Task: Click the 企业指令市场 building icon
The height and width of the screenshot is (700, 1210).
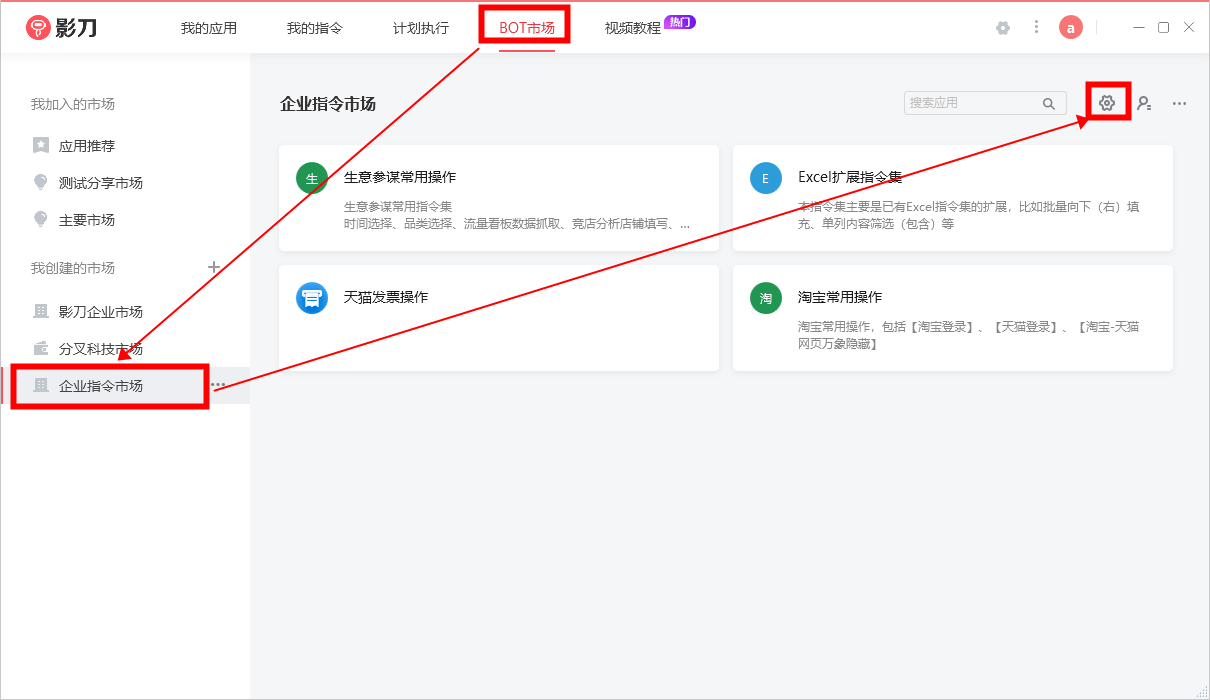Action: (41, 385)
